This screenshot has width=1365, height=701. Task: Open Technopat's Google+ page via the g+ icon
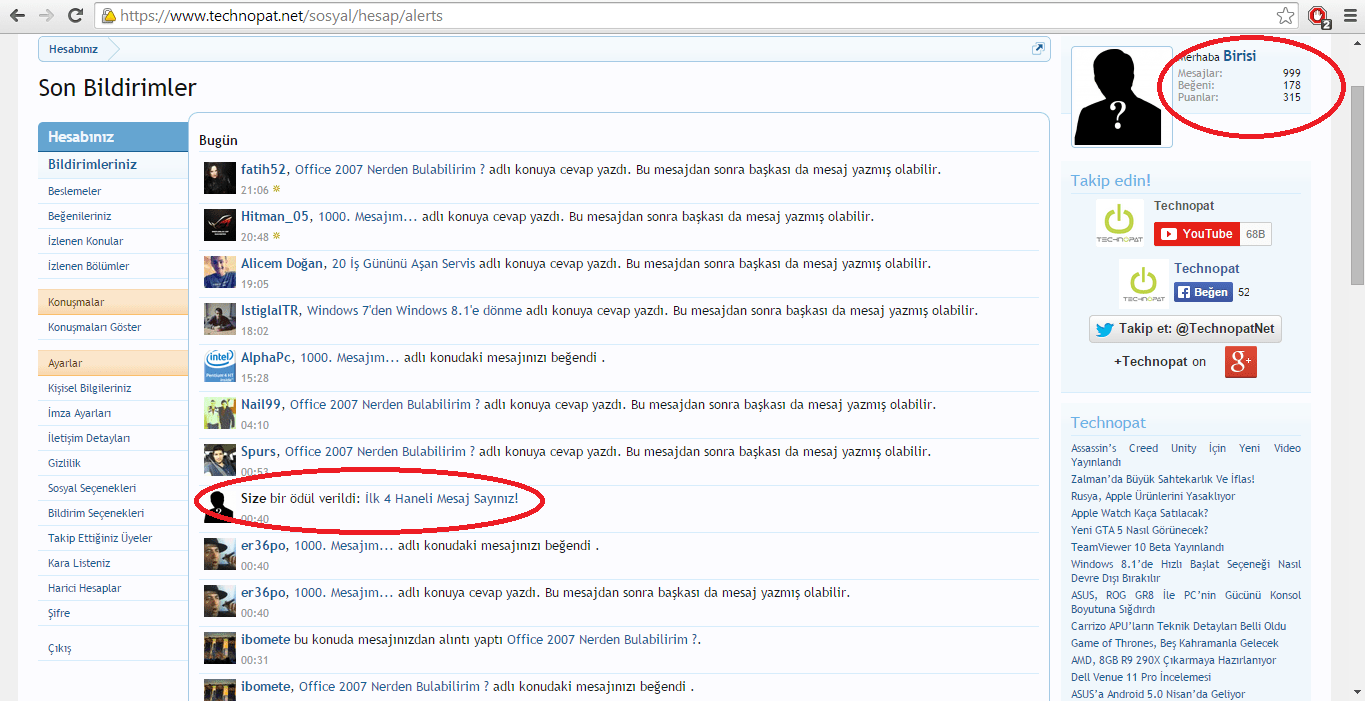(x=1240, y=363)
